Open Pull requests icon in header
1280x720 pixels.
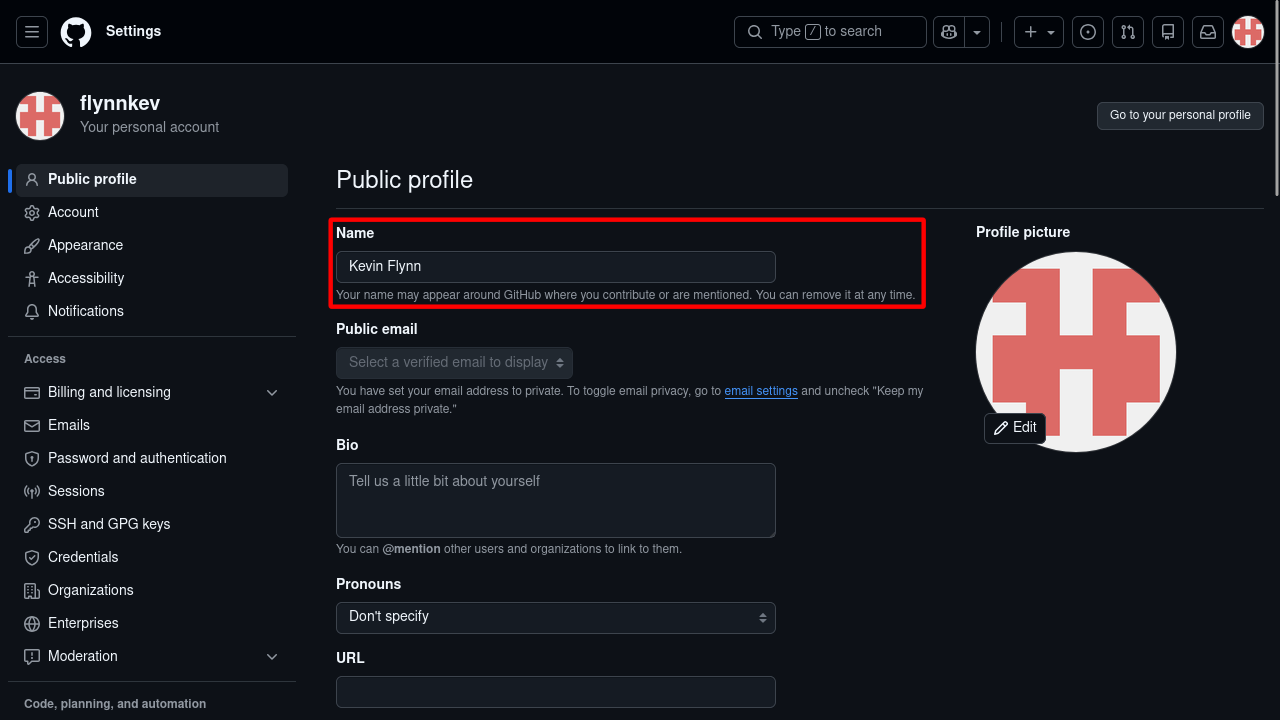tap(1128, 32)
